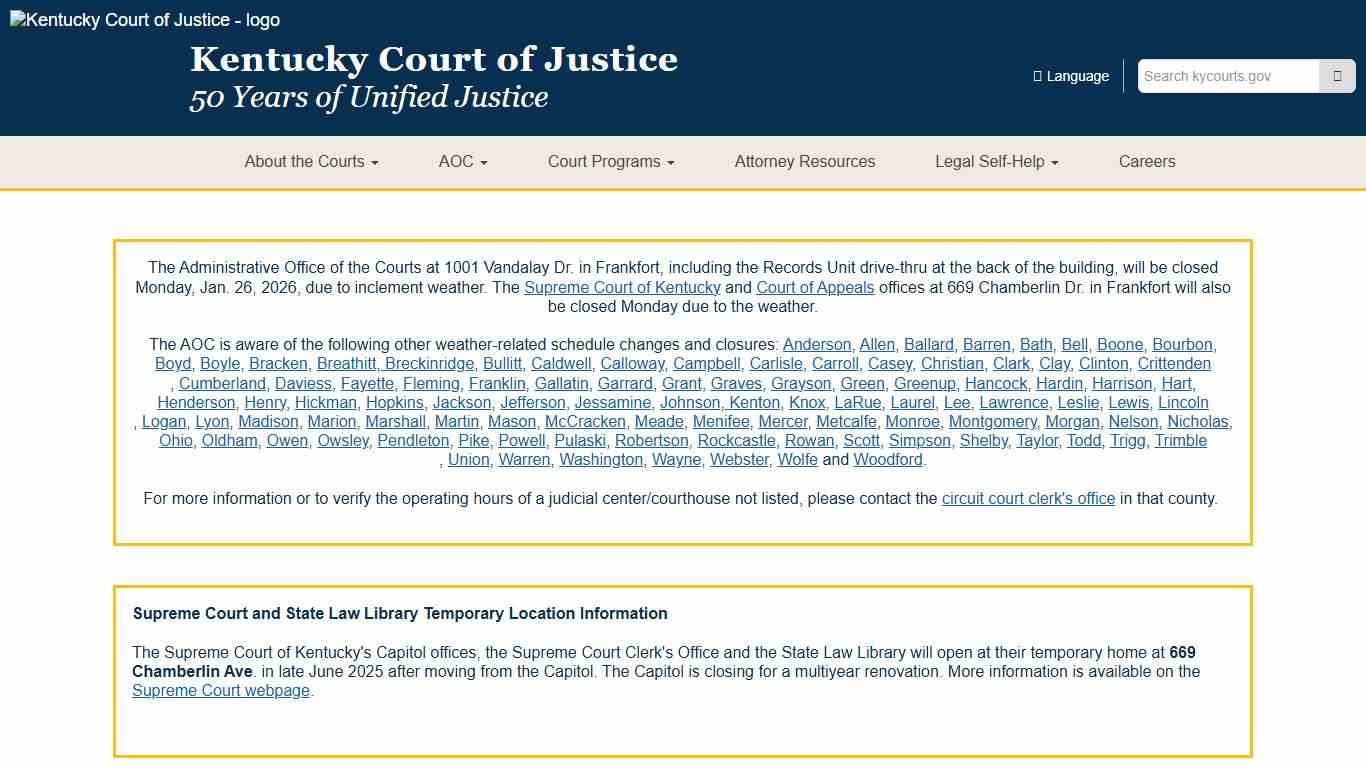
Task: Click the Court of Appeals link
Action: 815,287
